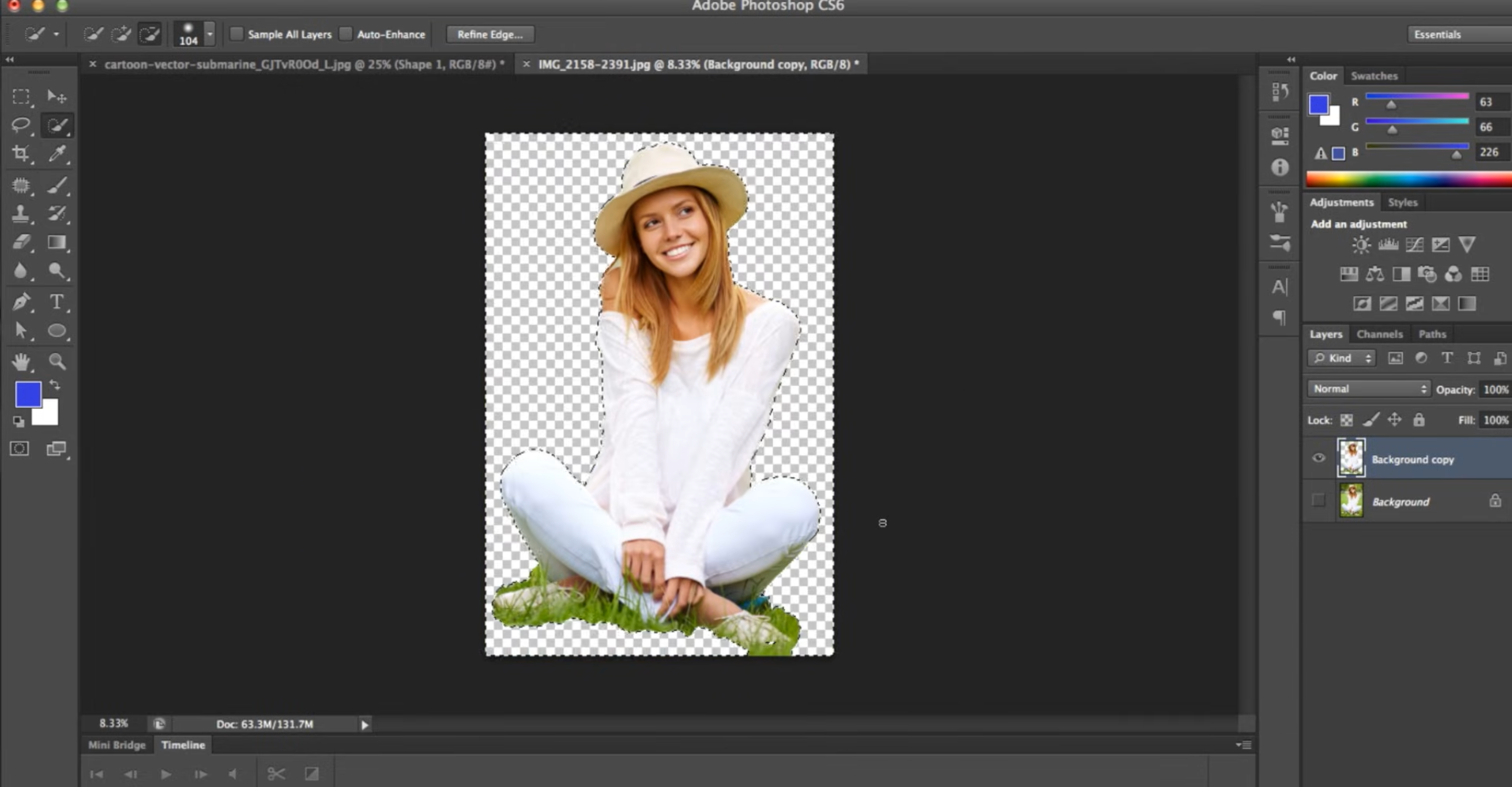Open the layer filter Kind dropdown
This screenshot has height=787, width=1512.
coord(1341,358)
